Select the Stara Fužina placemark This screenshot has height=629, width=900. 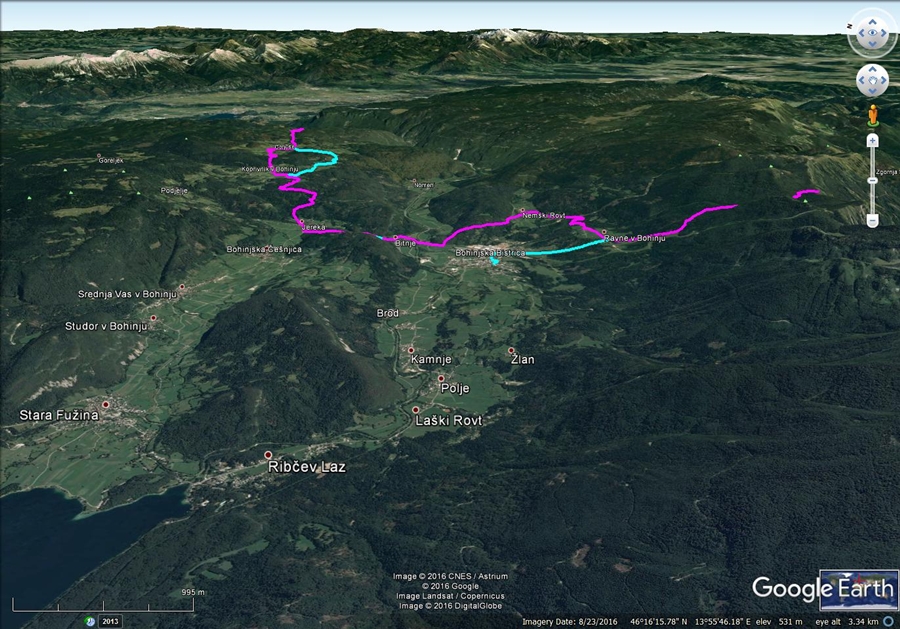click(x=106, y=404)
